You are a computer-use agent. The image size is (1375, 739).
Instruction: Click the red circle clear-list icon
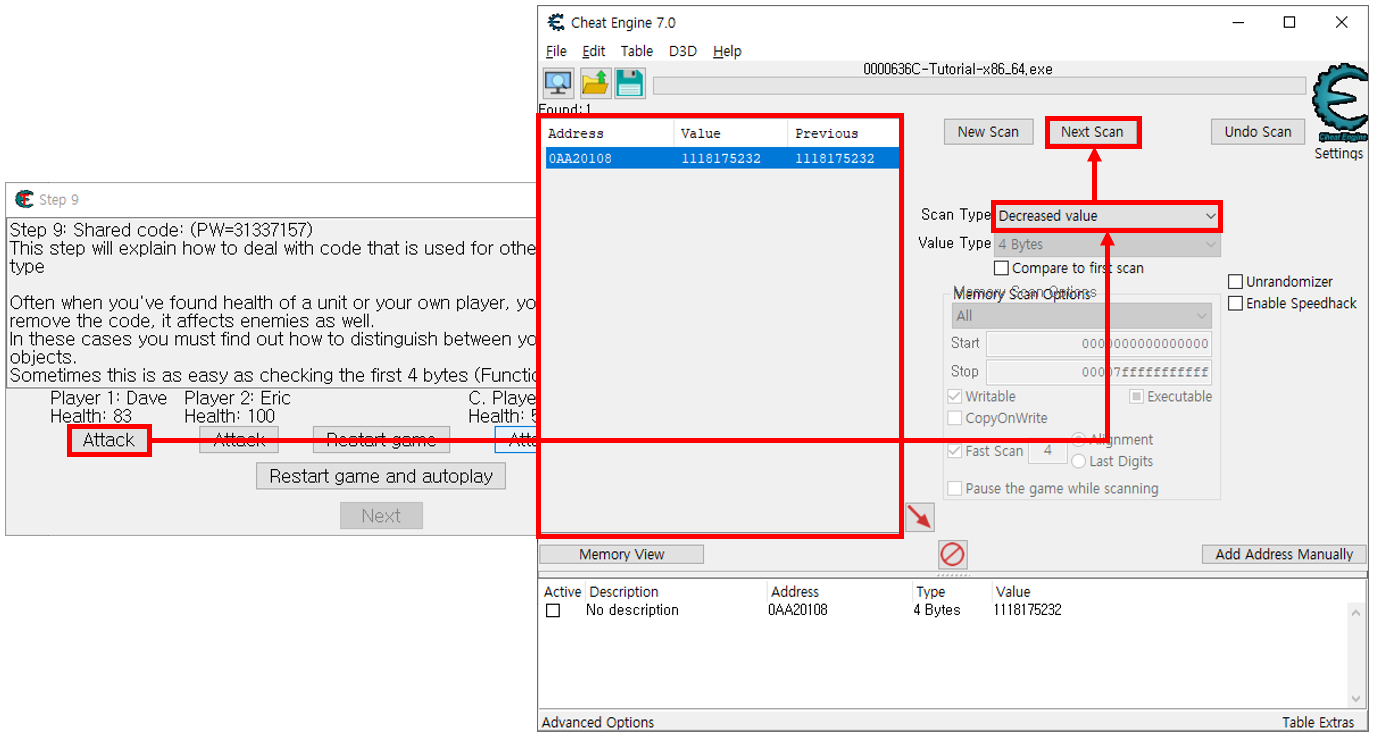953,554
